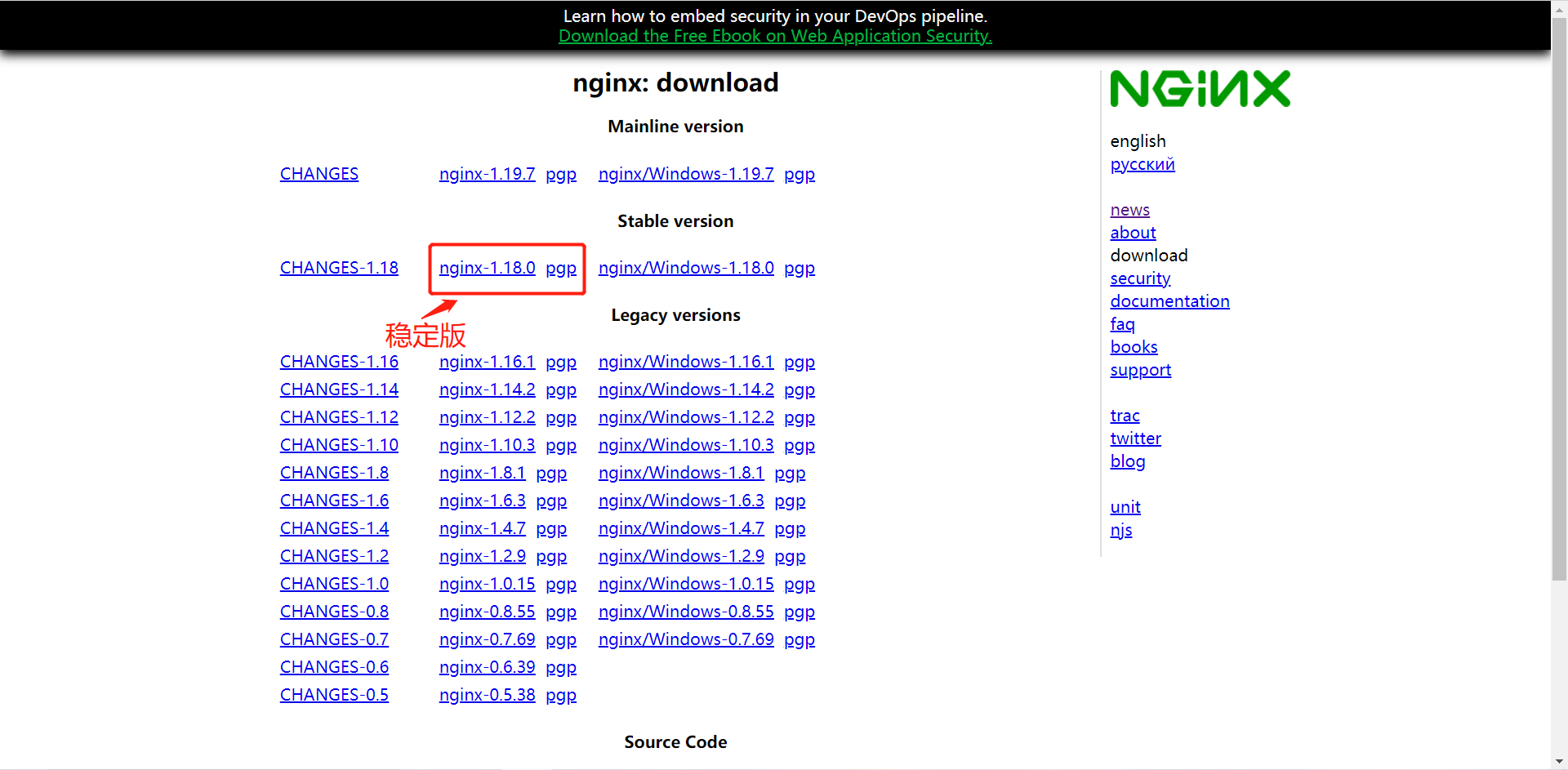This screenshot has width=1568, height=770.
Task: Open CHANGES-1.10 link
Action: 339,445
